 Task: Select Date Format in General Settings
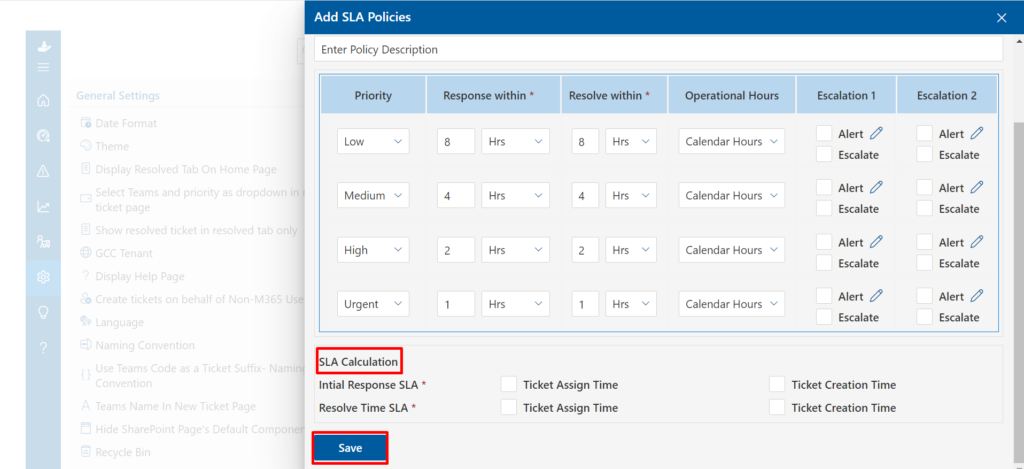(x=125, y=123)
